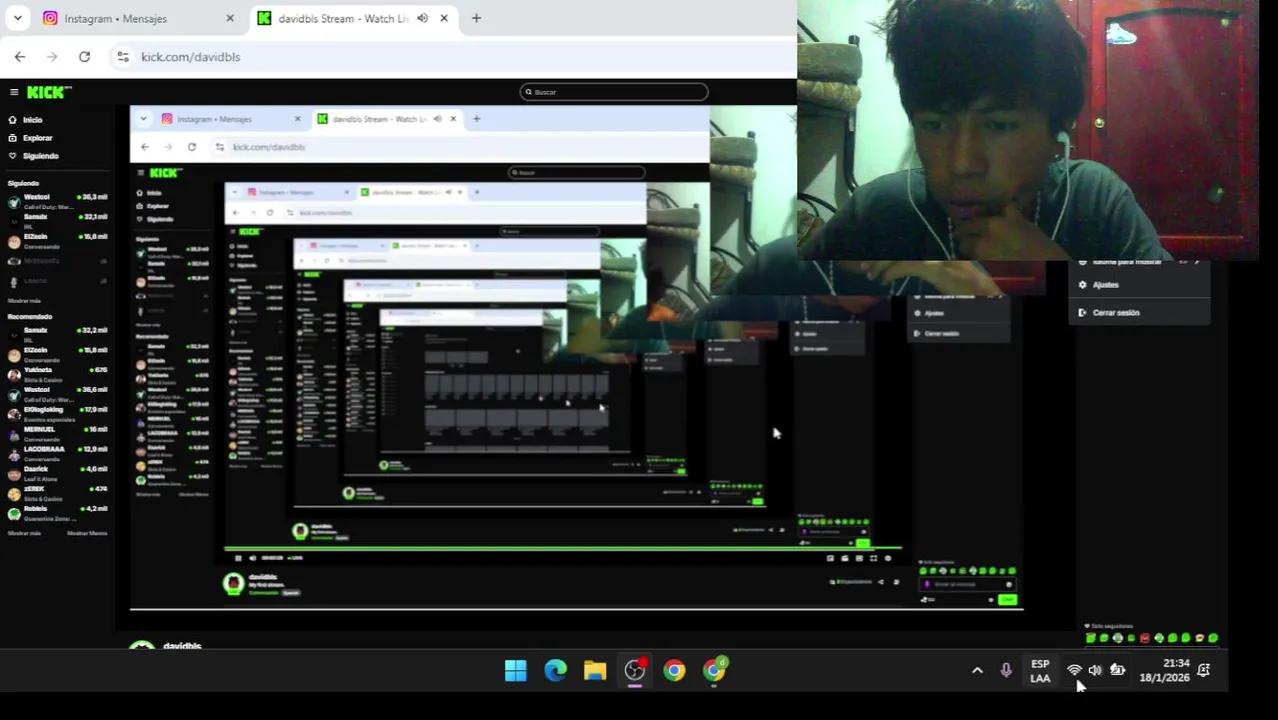Open Chrome with green 'd' profile badge

(x=715, y=671)
